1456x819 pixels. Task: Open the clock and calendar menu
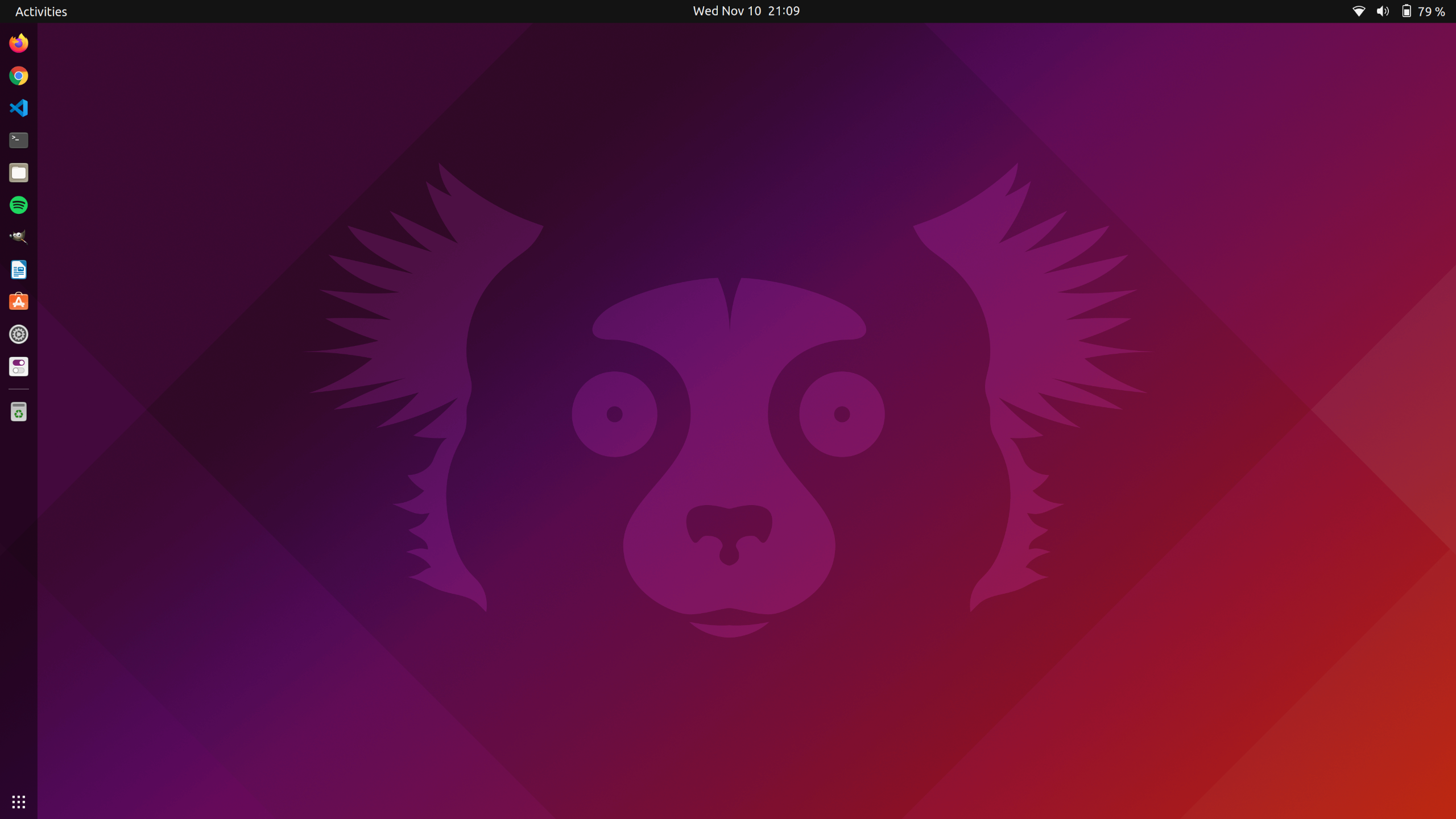coord(746,11)
